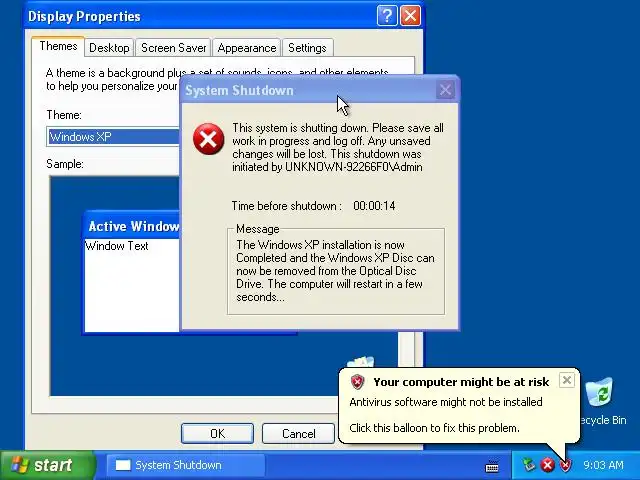
Task: Close the Display Properties window
Action: [x=411, y=16]
